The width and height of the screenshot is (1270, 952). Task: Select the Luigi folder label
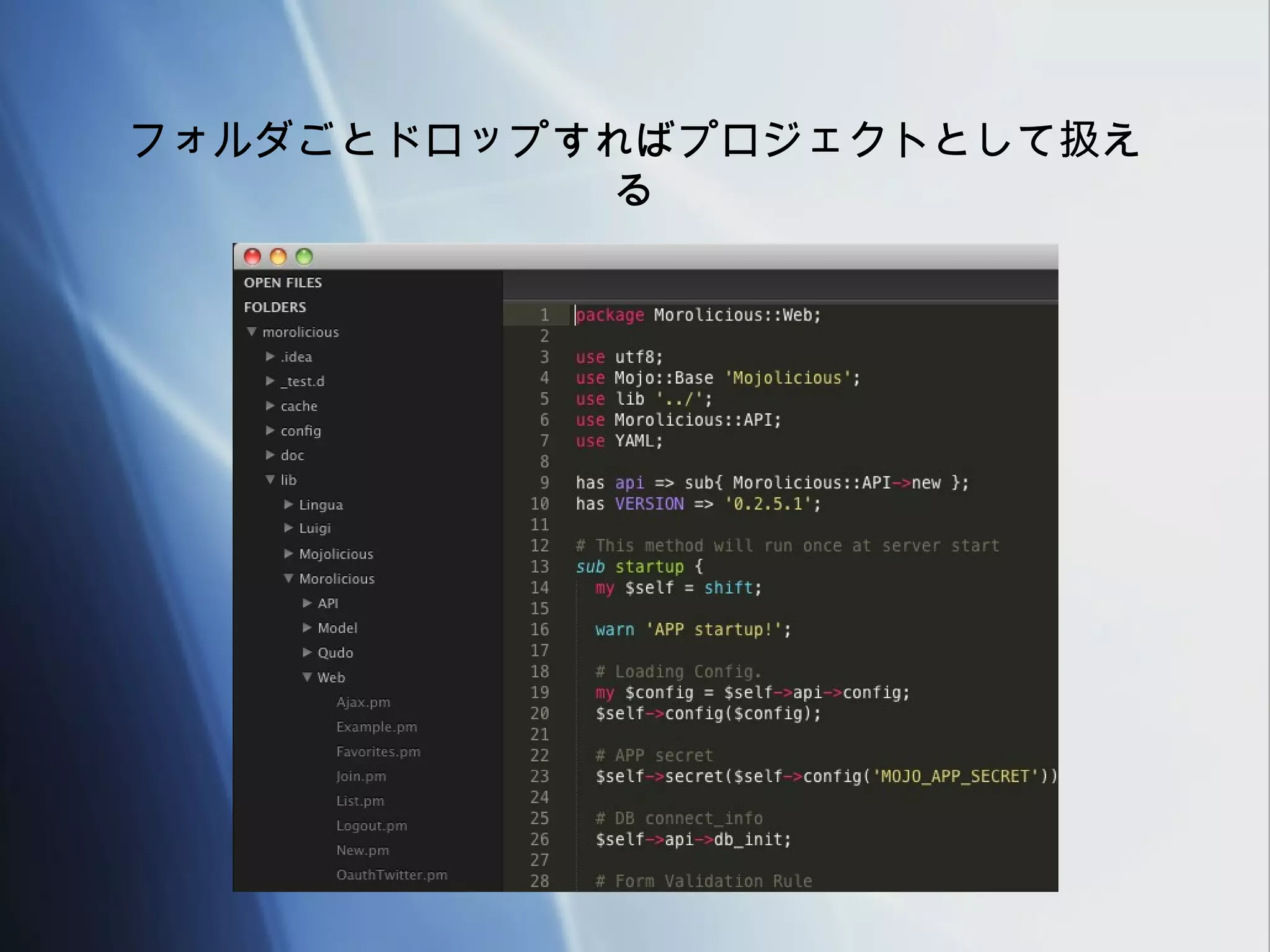click(315, 529)
